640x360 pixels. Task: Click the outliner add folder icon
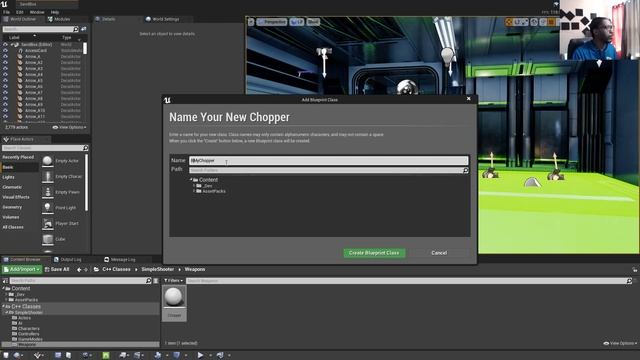point(84,29)
